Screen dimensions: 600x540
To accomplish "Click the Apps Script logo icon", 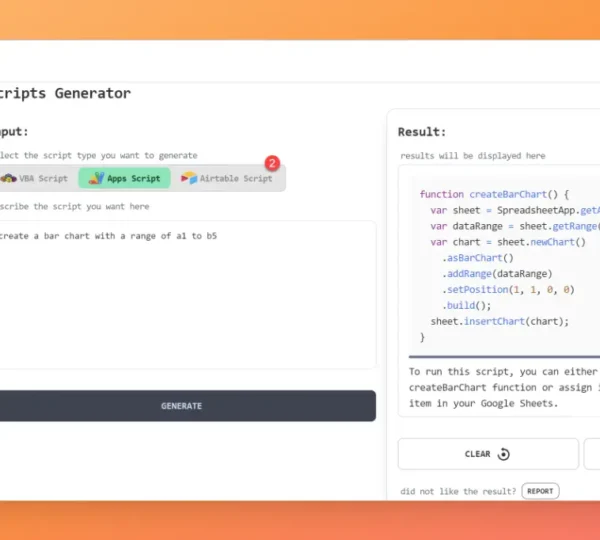I will click(x=96, y=178).
